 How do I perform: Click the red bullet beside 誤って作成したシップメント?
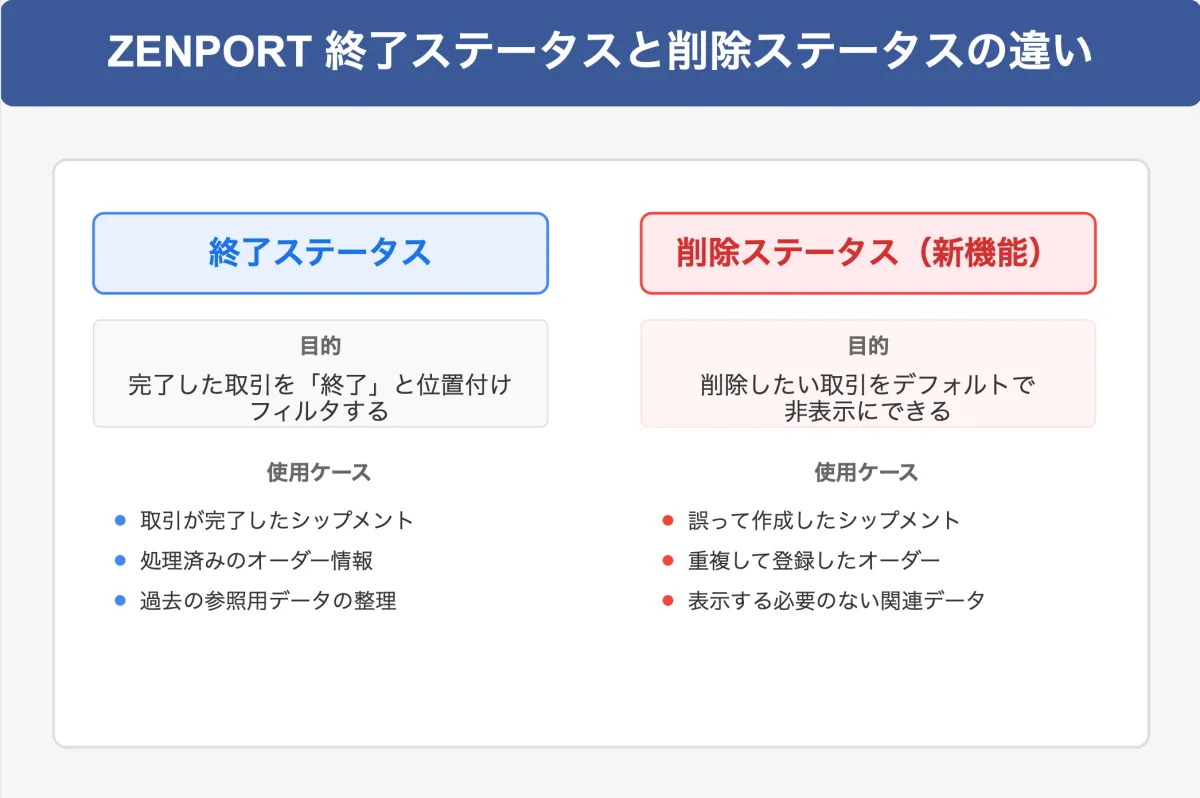point(668,520)
